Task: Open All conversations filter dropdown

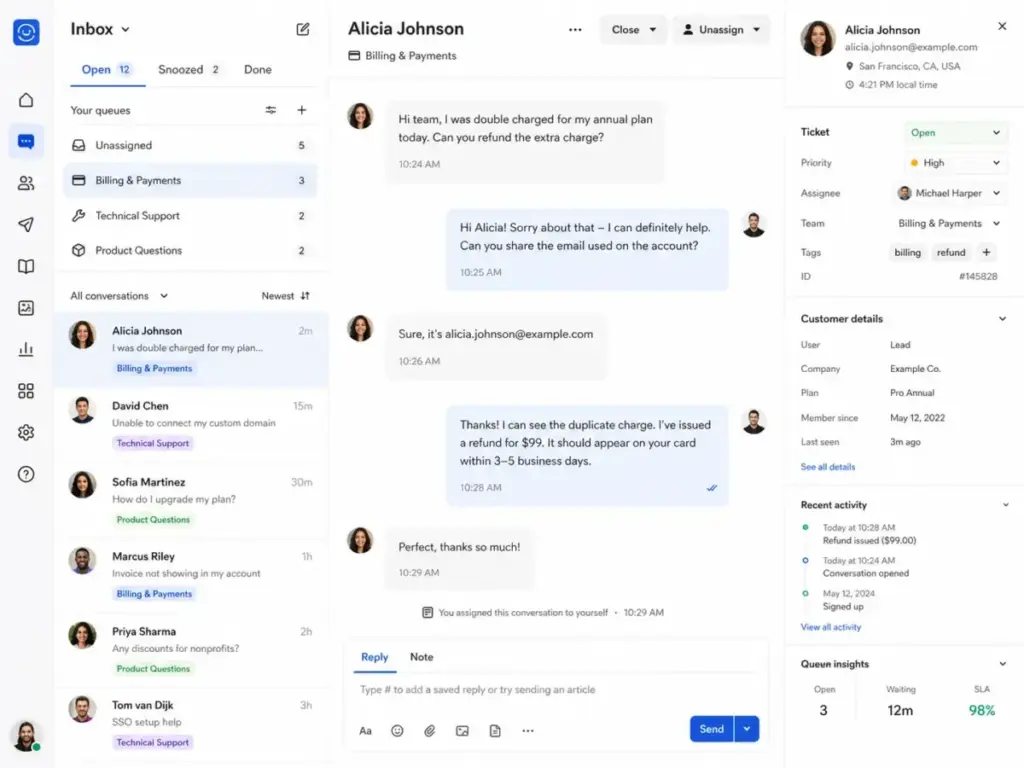Action: coord(120,296)
